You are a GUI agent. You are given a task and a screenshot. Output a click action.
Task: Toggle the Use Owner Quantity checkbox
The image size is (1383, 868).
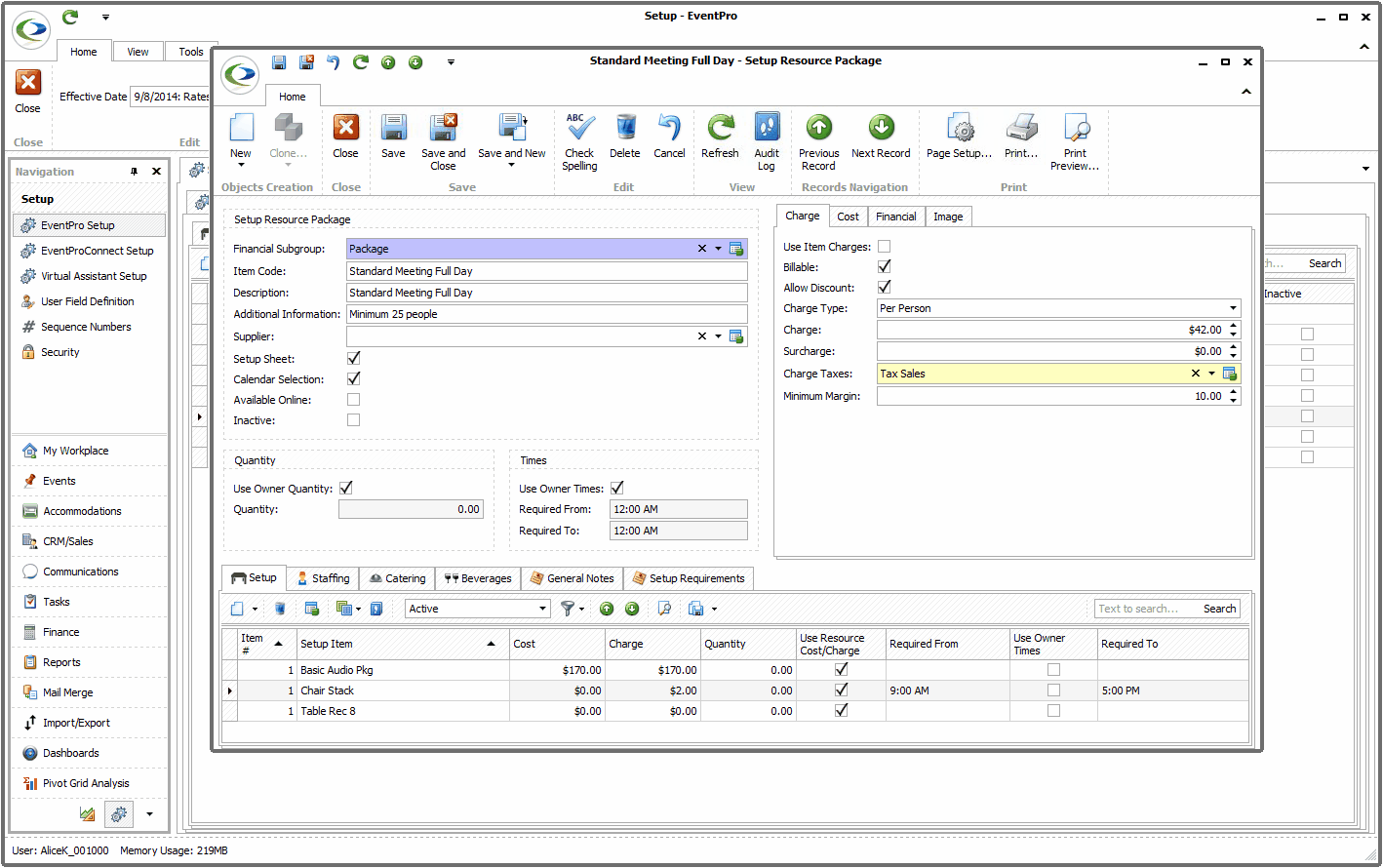[345, 488]
